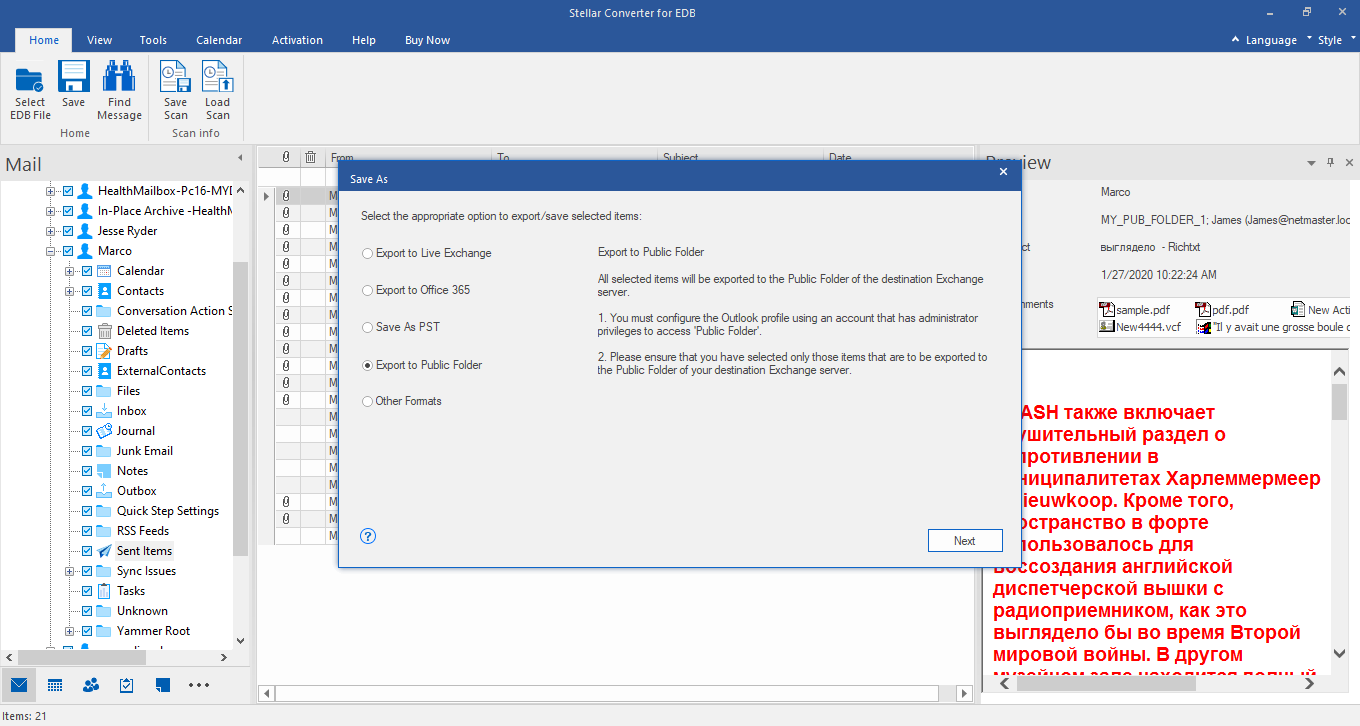Open the Calendar ribbon tab
Image resolution: width=1360 pixels, height=726 pixels.
click(x=219, y=40)
